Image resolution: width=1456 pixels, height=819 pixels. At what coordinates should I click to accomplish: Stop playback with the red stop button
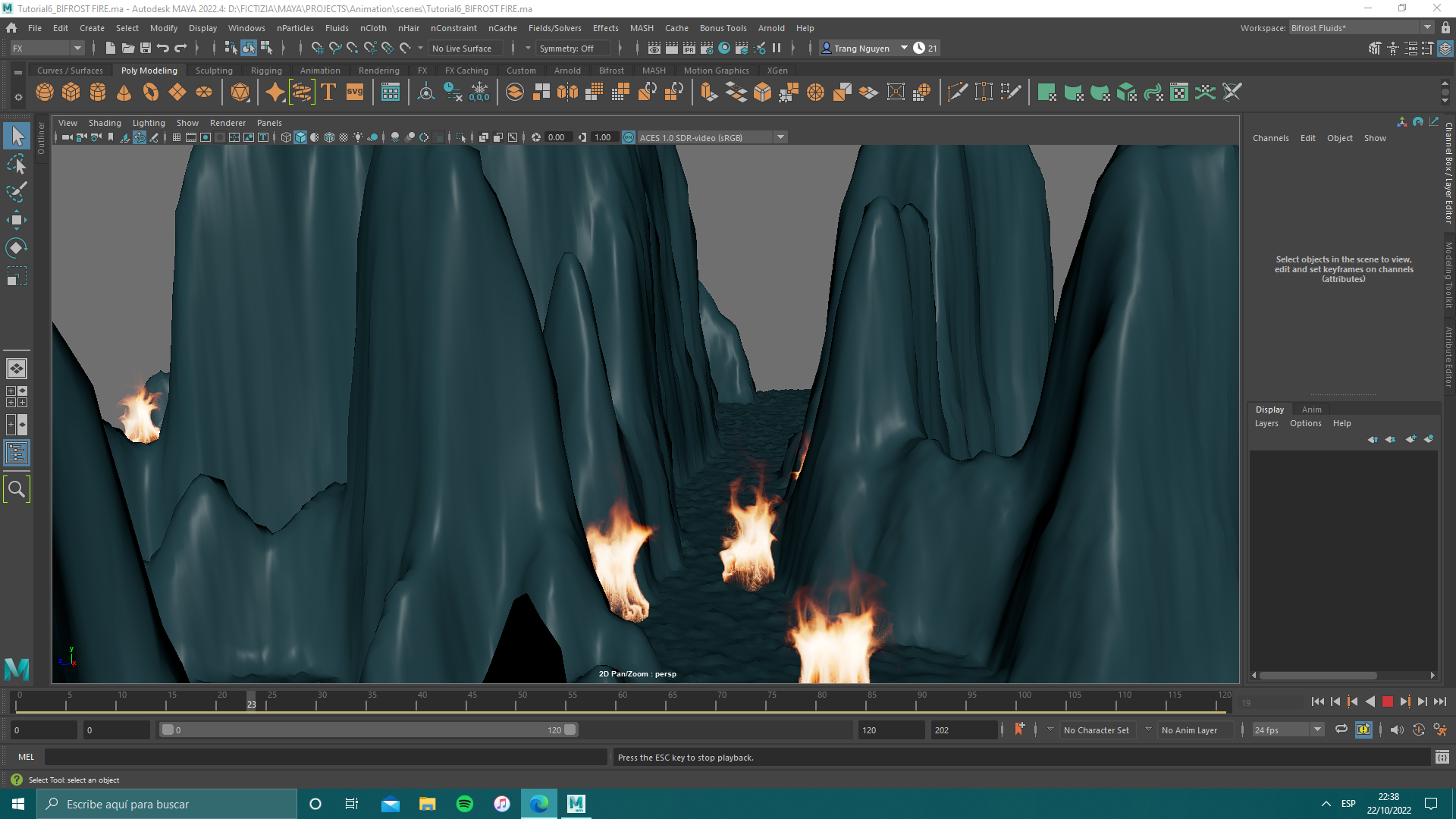pyautogui.click(x=1388, y=702)
